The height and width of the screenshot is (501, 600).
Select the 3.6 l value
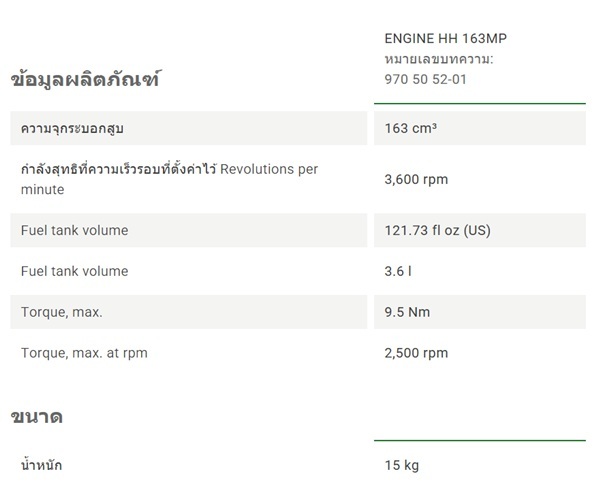(396, 271)
